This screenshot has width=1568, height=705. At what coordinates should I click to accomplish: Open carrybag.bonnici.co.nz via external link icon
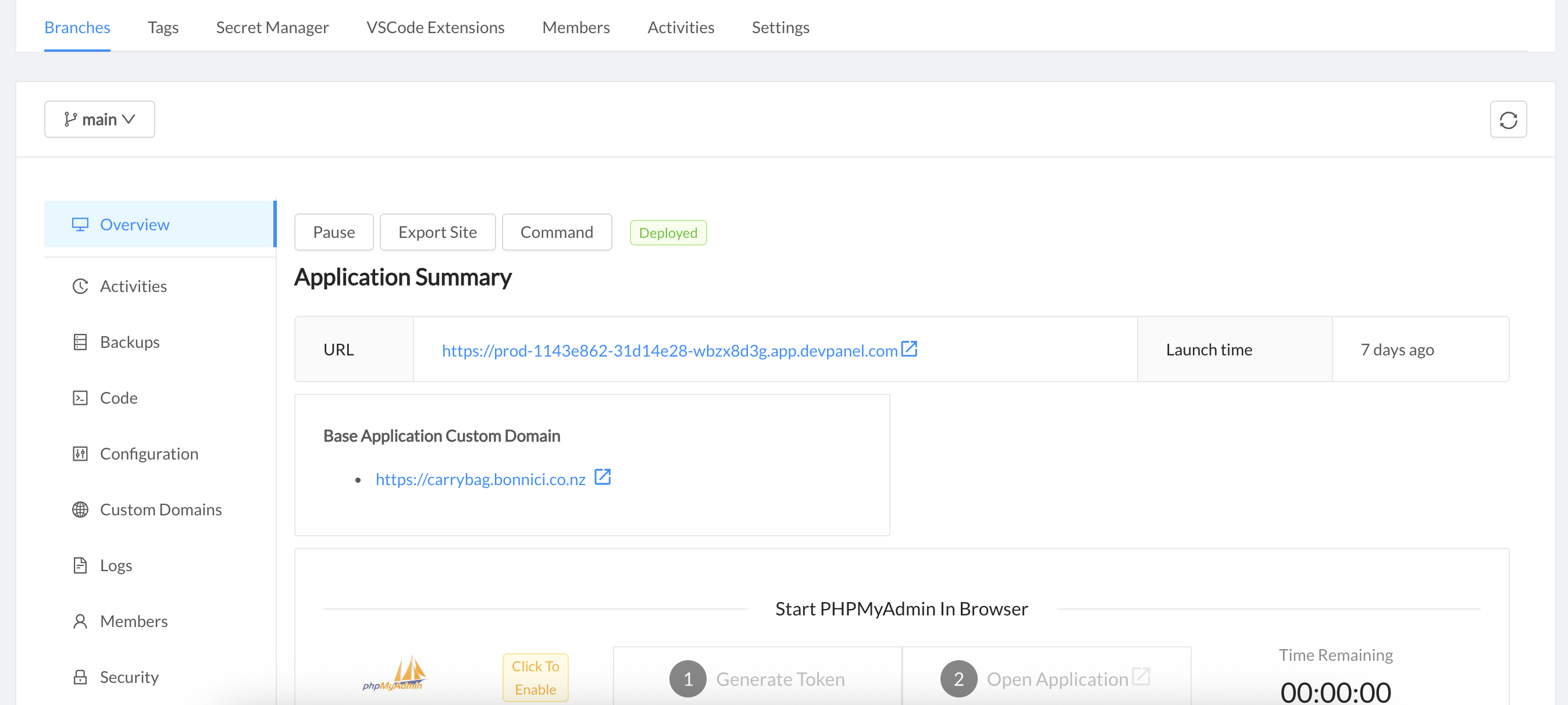point(603,478)
